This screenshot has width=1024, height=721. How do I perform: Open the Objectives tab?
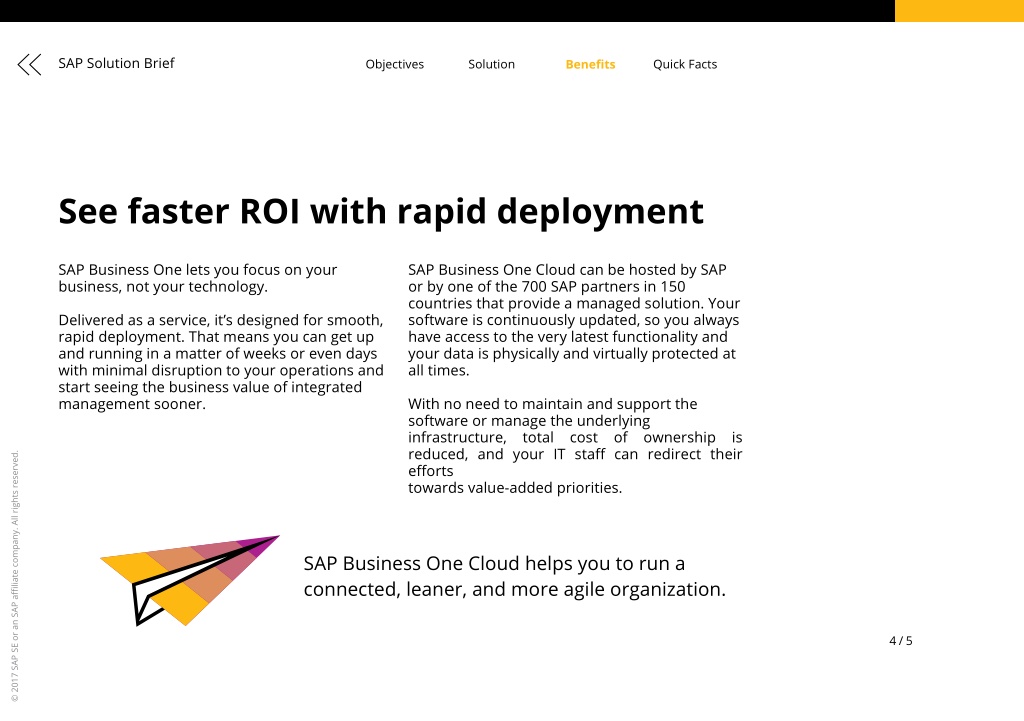click(394, 64)
